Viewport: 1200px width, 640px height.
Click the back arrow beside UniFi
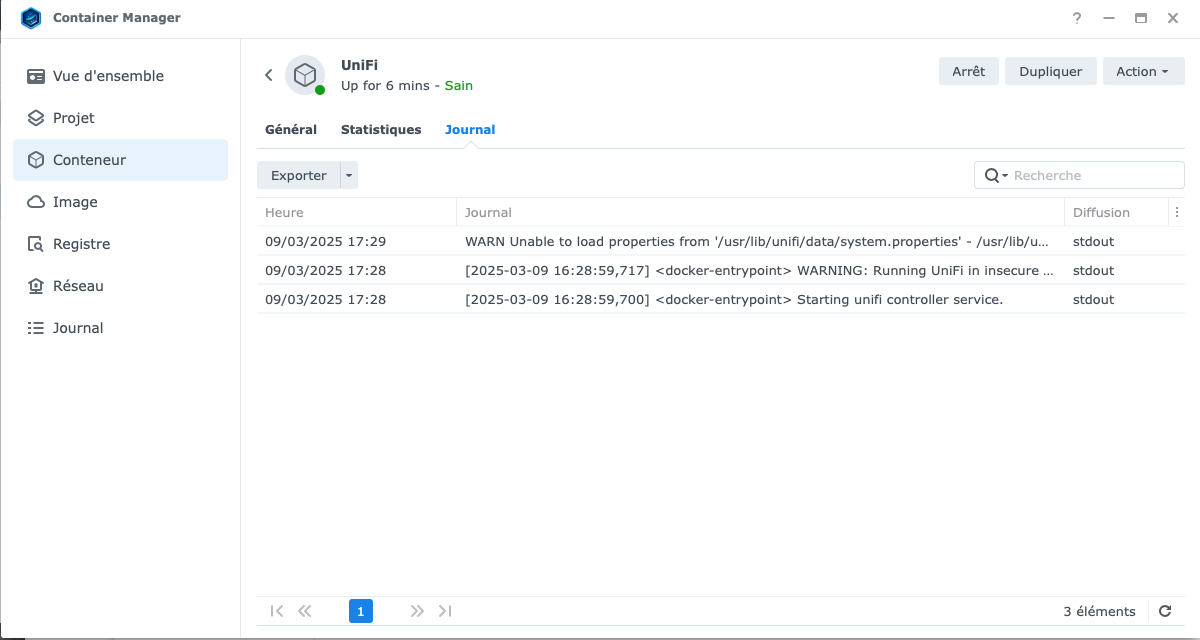coord(269,75)
